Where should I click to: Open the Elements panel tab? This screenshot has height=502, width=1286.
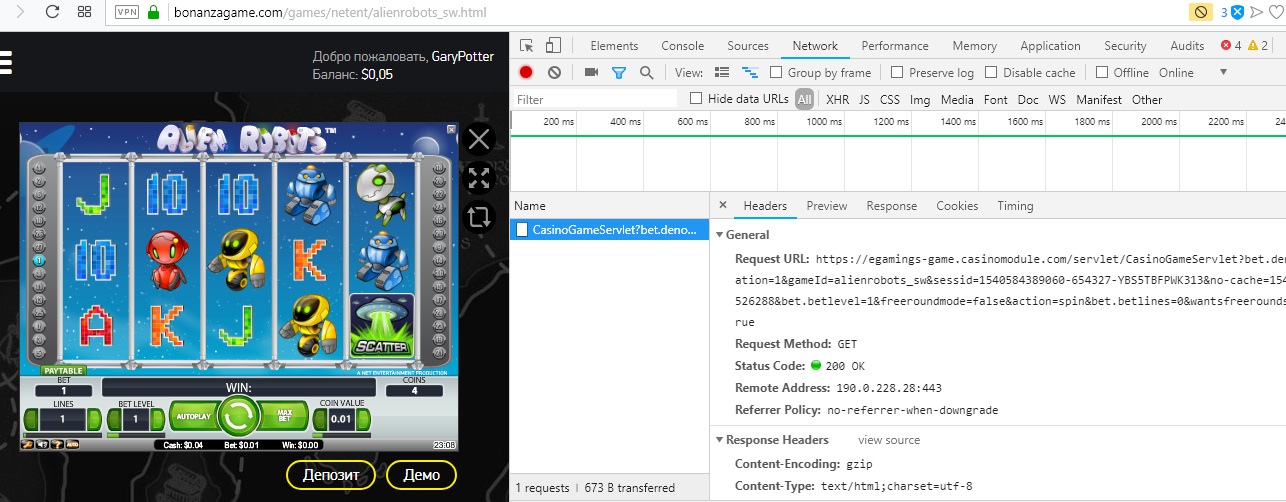(614, 46)
